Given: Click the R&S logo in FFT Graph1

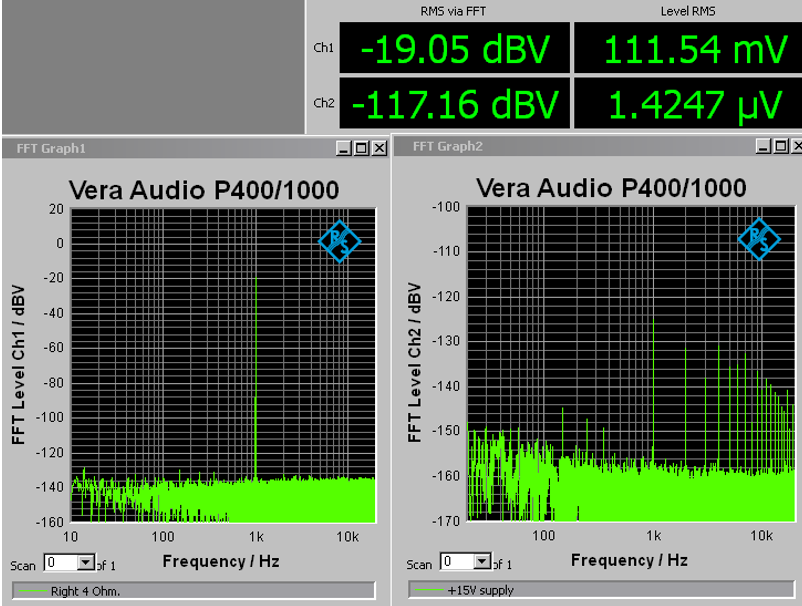Looking at the screenshot, I should click(339, 241).
